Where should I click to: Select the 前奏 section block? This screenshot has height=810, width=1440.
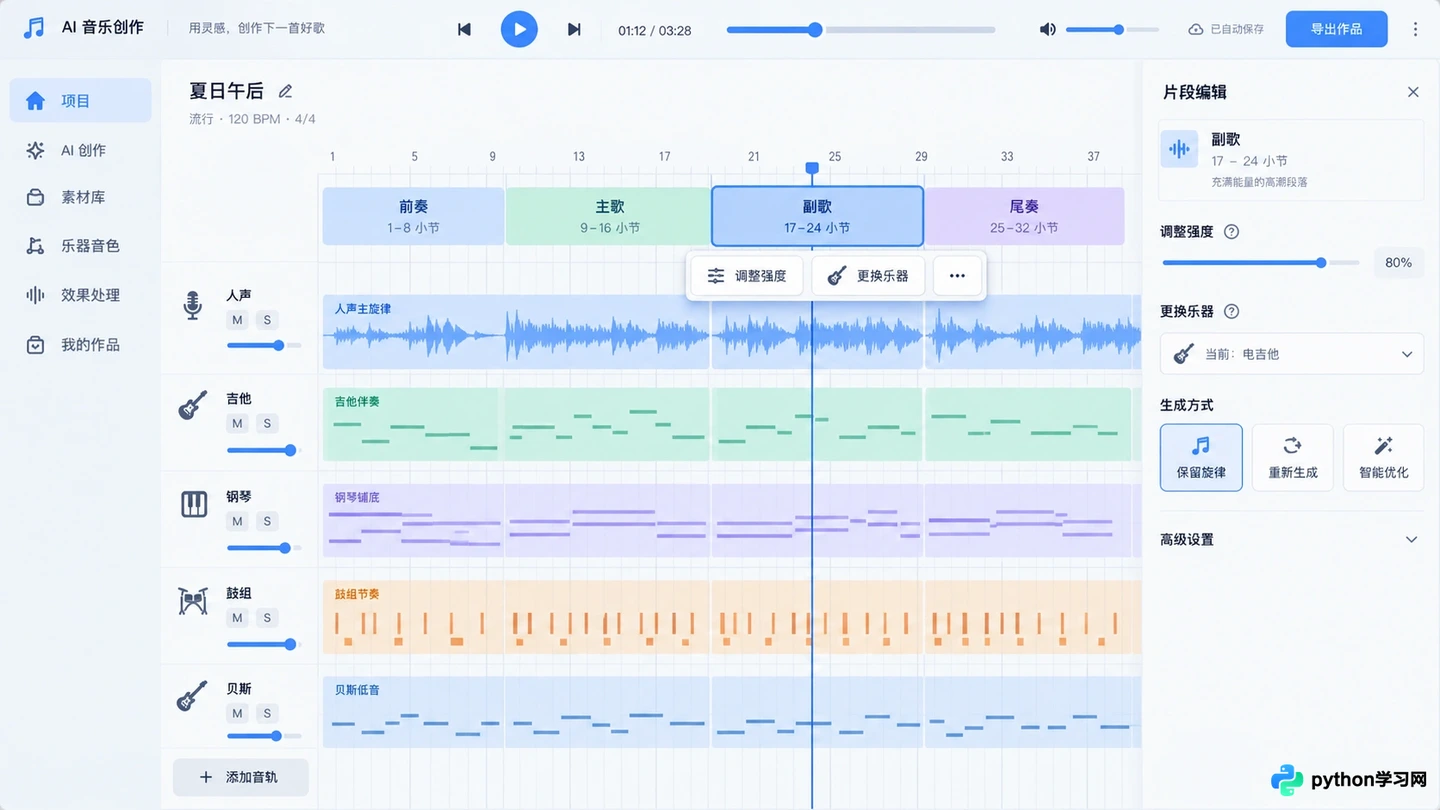[x=413, y=216]
